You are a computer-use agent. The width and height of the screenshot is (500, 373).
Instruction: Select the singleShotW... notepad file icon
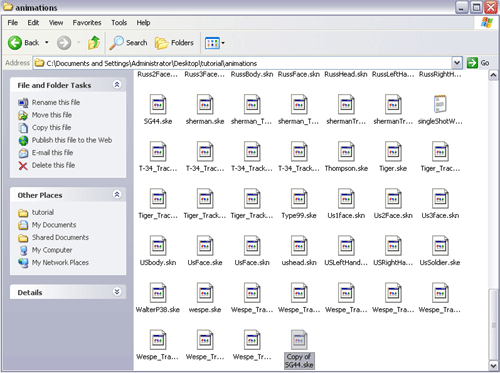[x=440, y=104]
